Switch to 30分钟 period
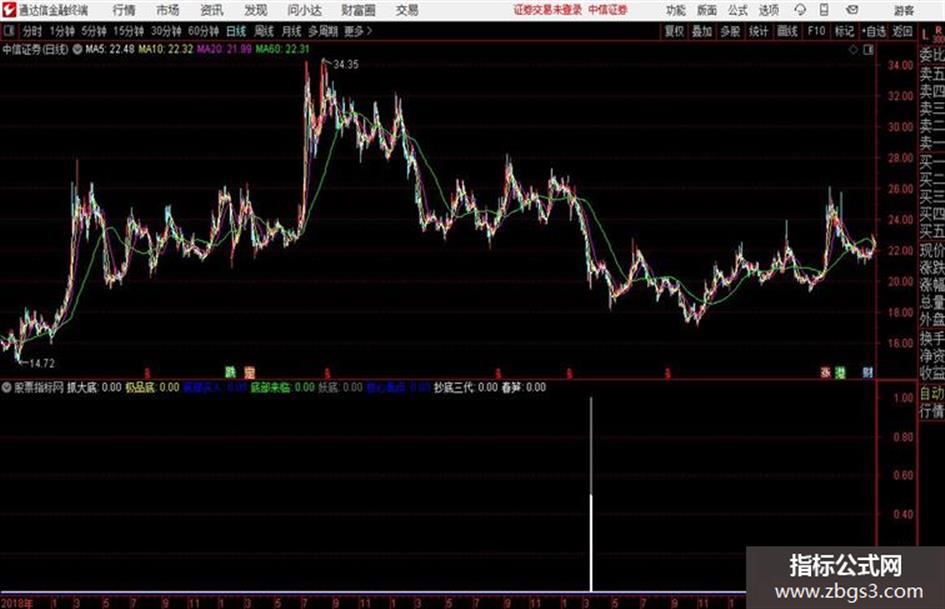Image resolution: width=945 pixels, height=609 pixels. pyautogui.click(x=166, y=31)
